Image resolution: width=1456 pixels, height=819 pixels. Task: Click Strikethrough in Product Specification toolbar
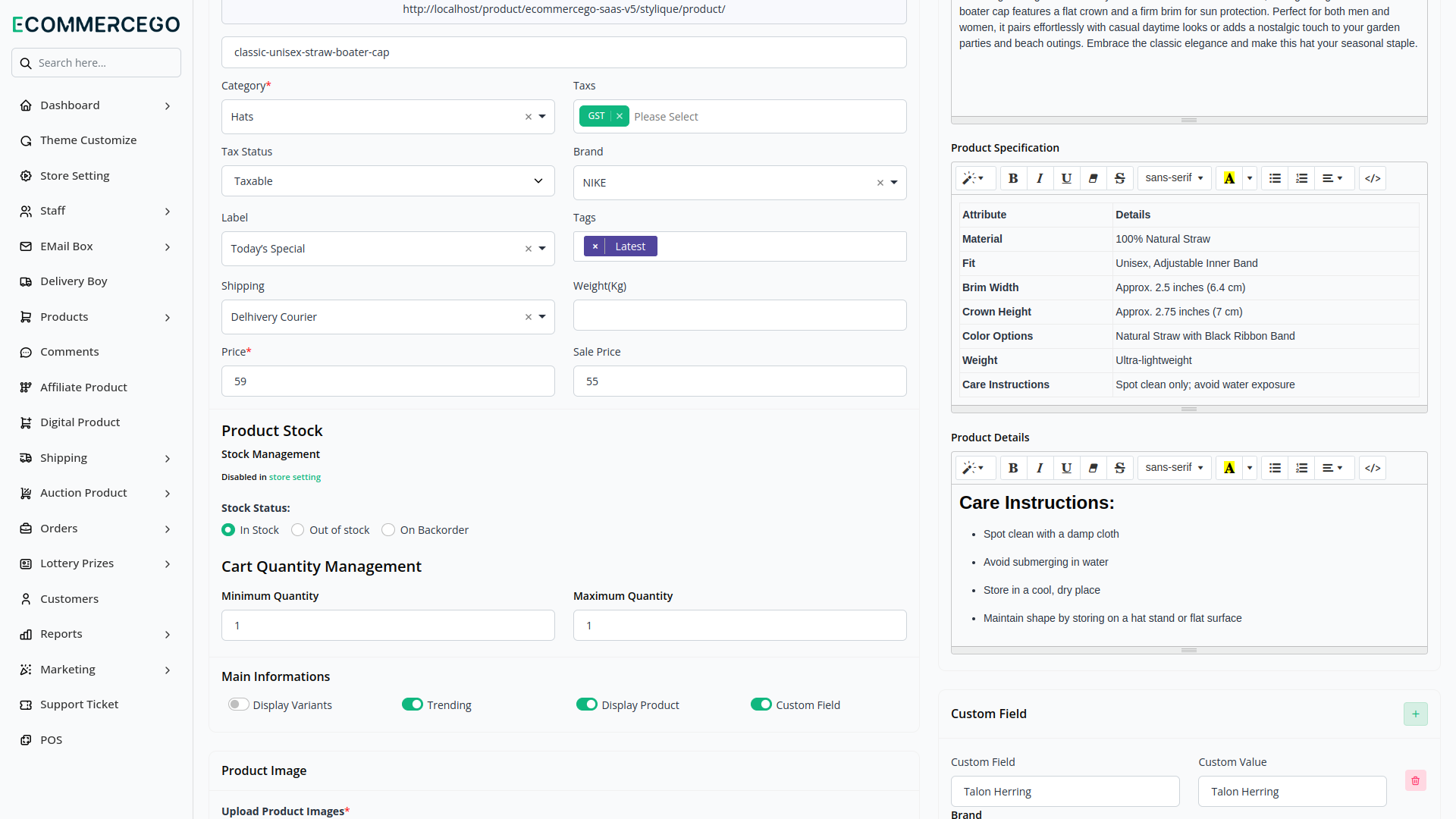point(1120,178)
